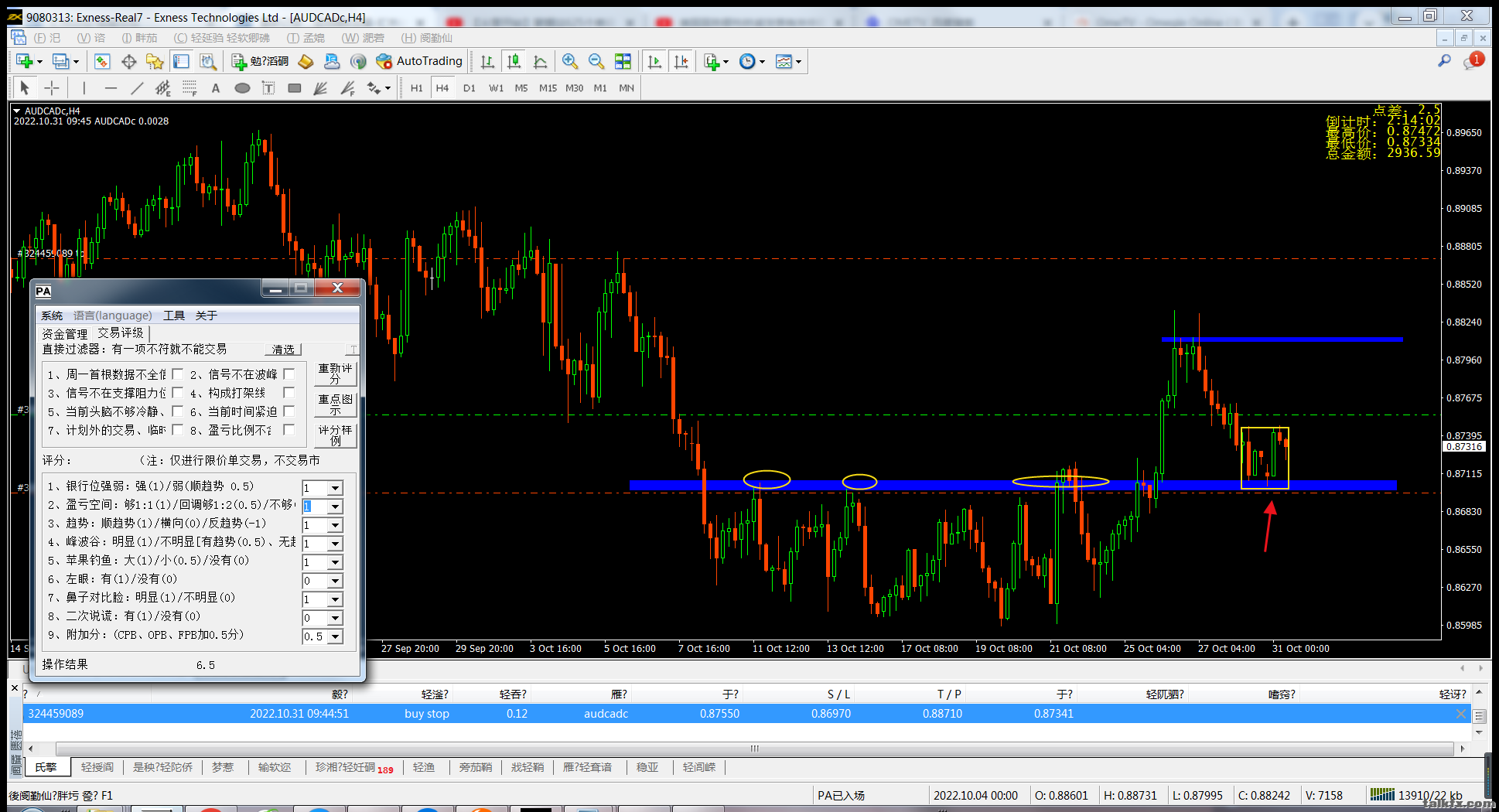
Task: Check filter 1 周一首根数据不全 checkbox
Action: (x=177, y=374)
